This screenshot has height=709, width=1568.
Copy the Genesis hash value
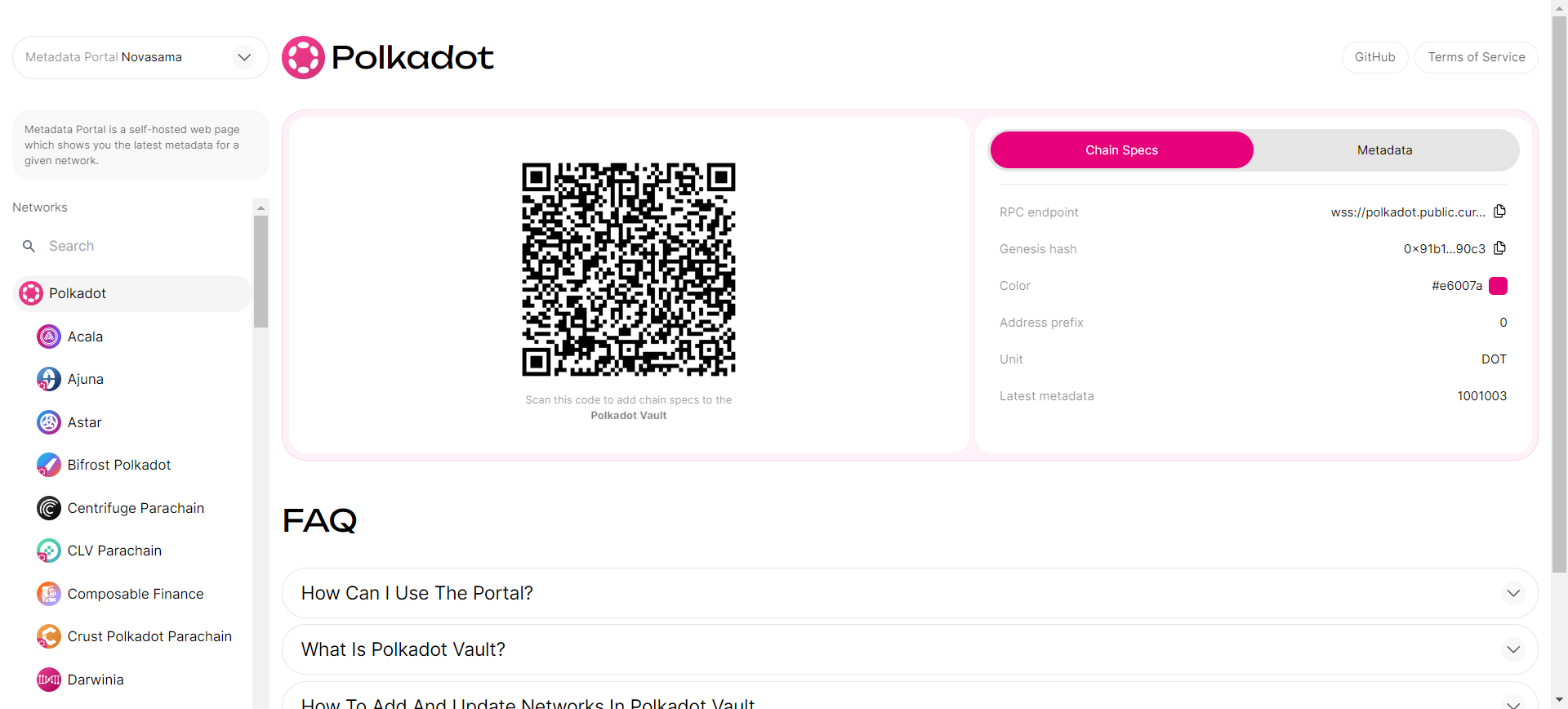1499,248
